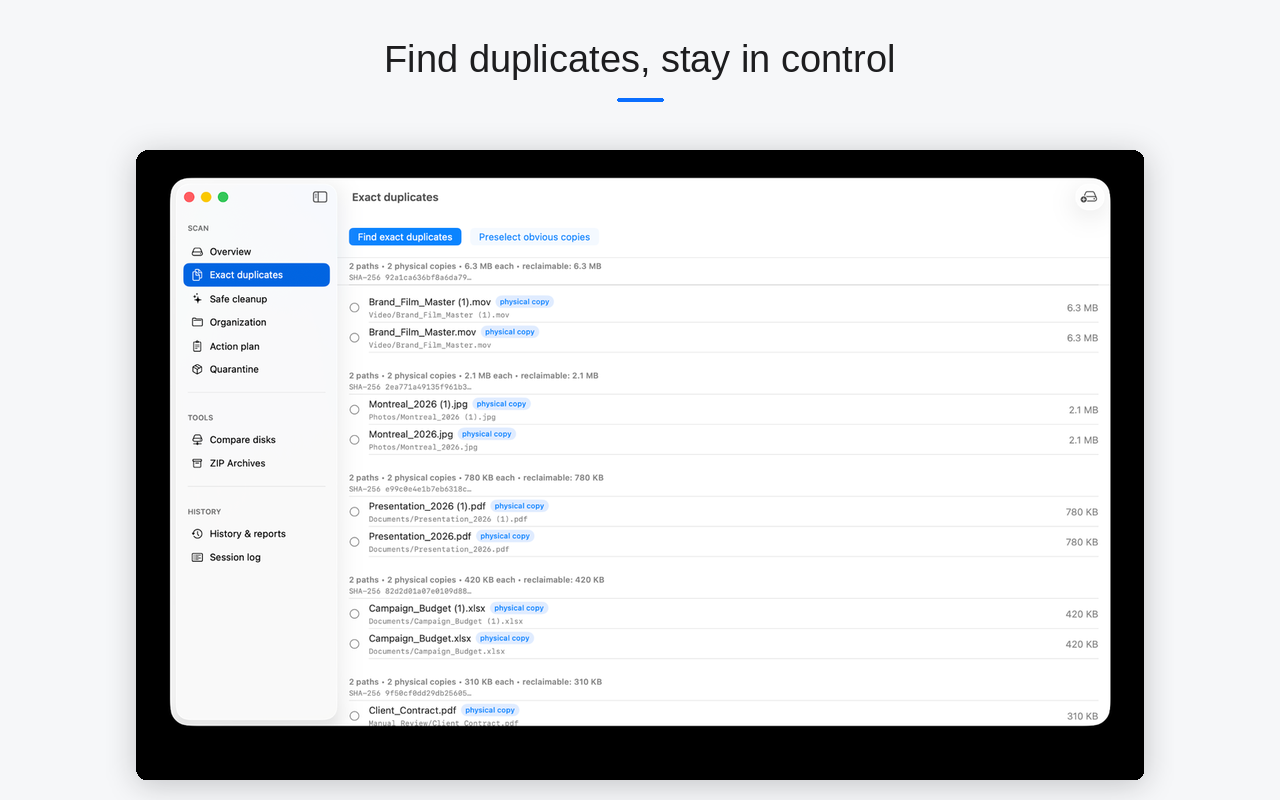This screenshot has width=1280, height=800.
Task: Click the Exact duplicates page title
Action: click(x=395, y=197)
